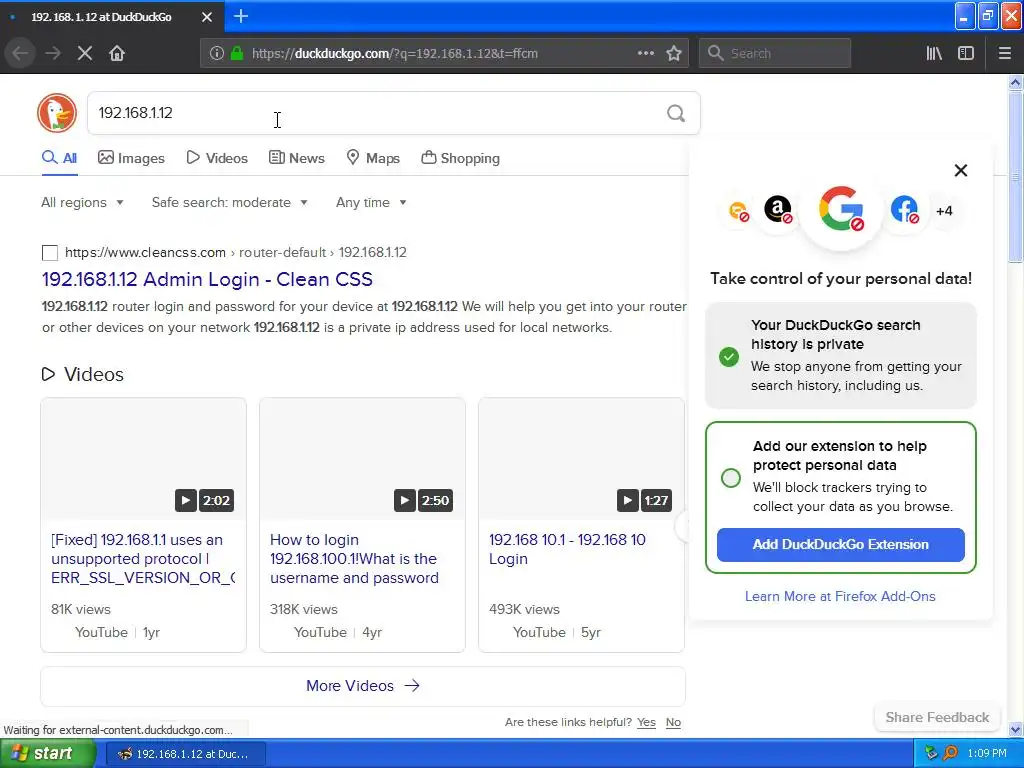Bookmark this page with the star icon
The width and height of the screenshot is (1024, 768).
674,54
